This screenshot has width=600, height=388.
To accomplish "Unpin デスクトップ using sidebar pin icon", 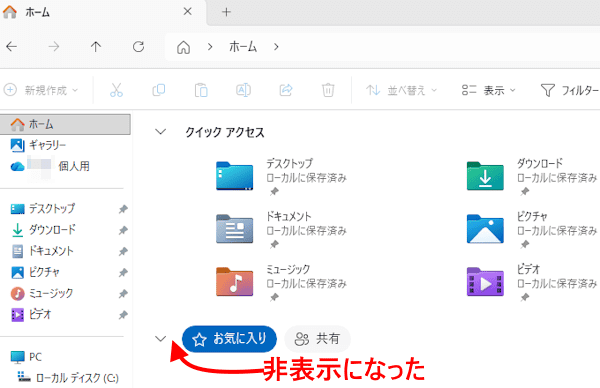I will click(x=123, y=209).
